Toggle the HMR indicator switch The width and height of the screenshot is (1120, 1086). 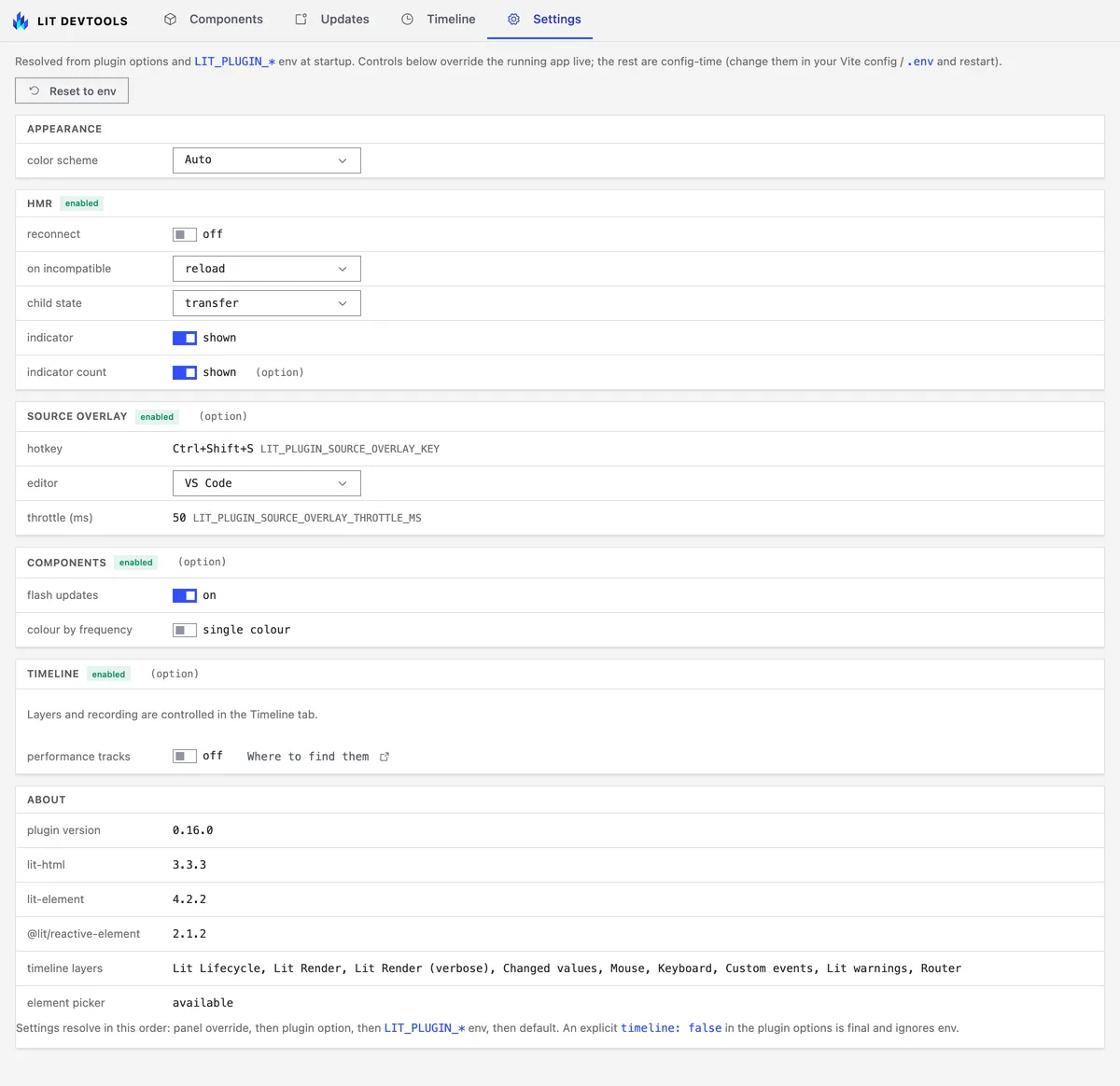(185, 338)
